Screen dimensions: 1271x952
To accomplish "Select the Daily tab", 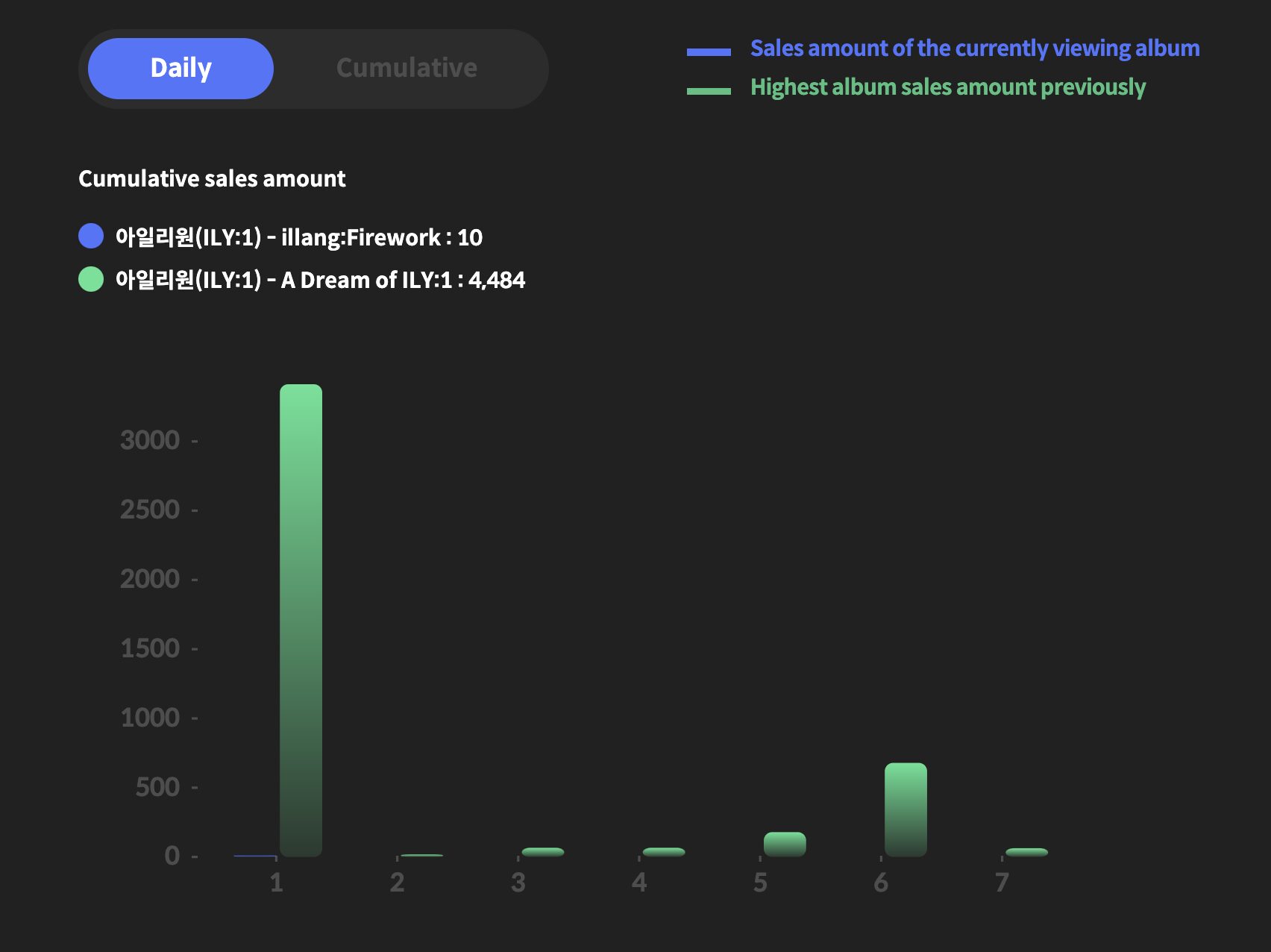I will [181, 68].
